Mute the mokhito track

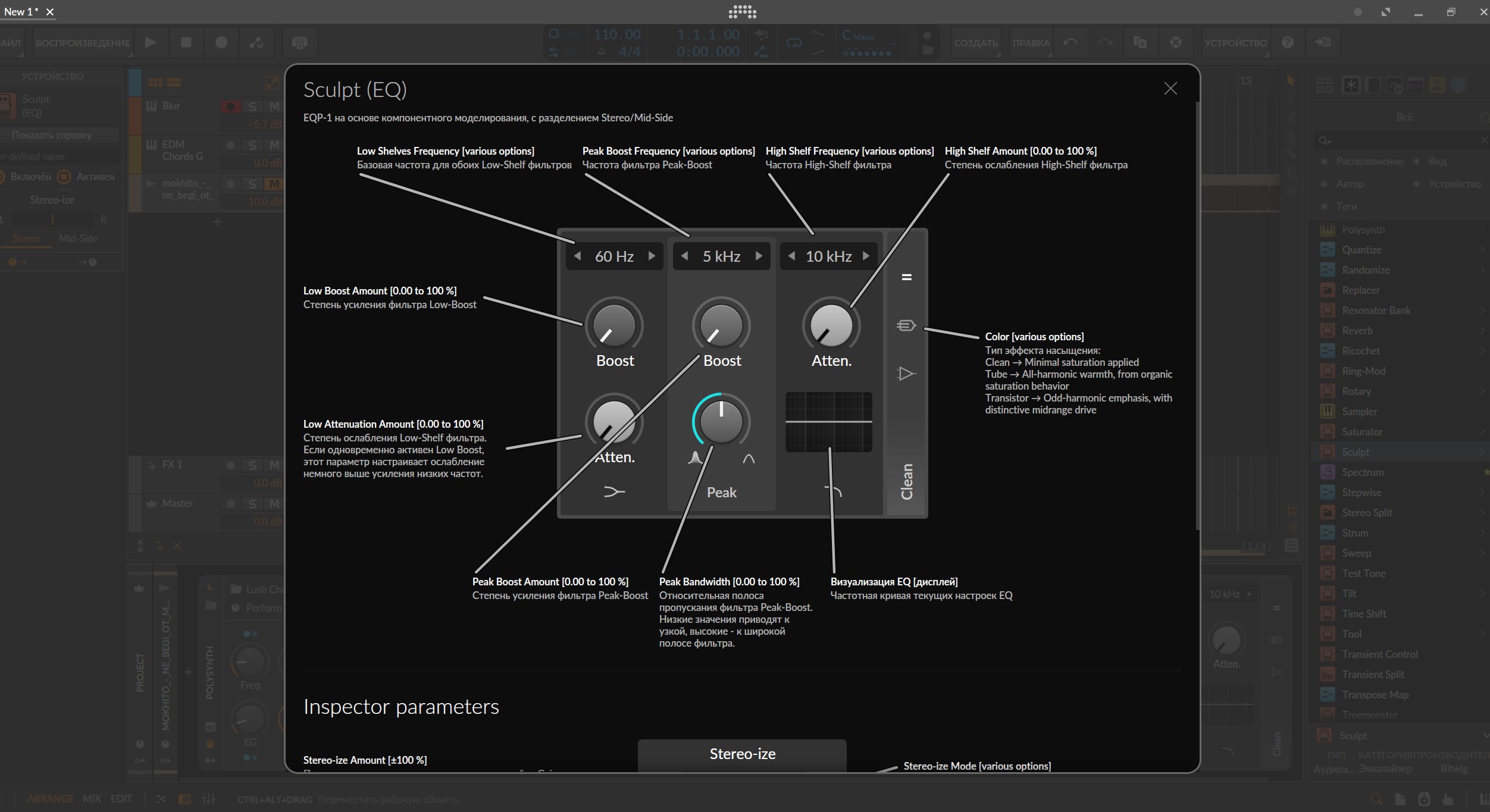tap(274, 184)
